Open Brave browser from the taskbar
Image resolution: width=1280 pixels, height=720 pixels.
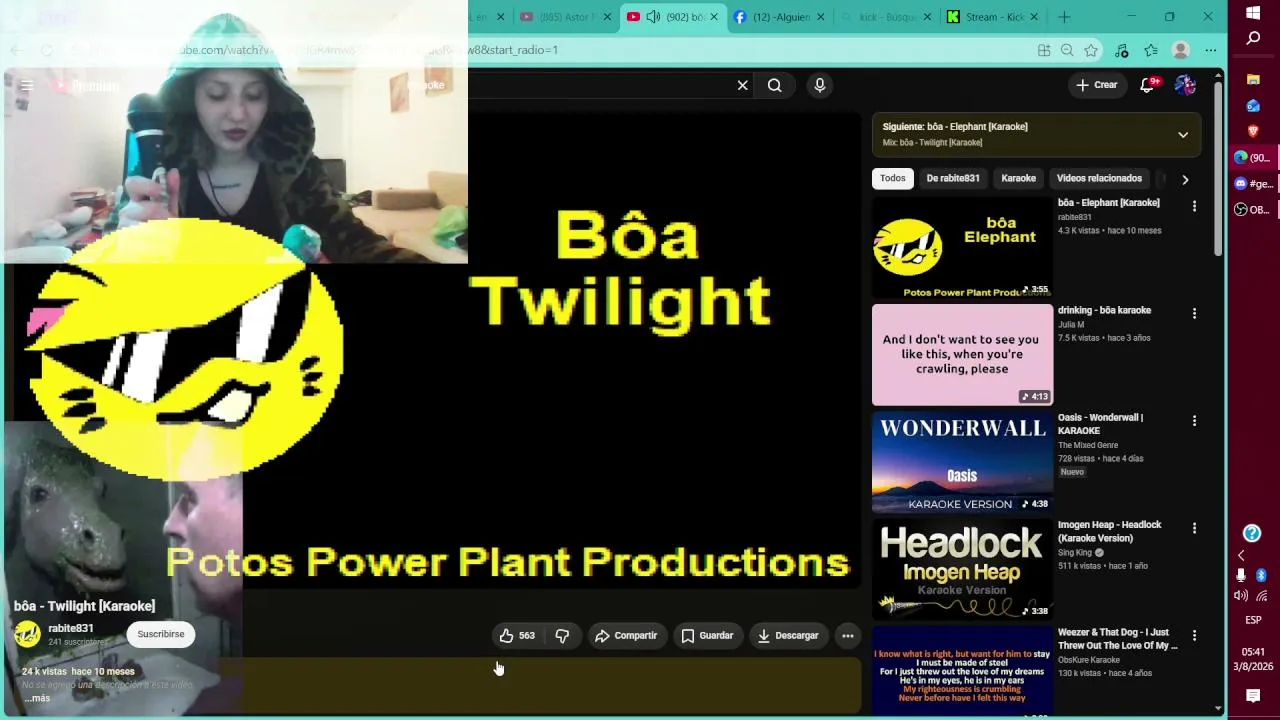click(x=1254, y=131)
